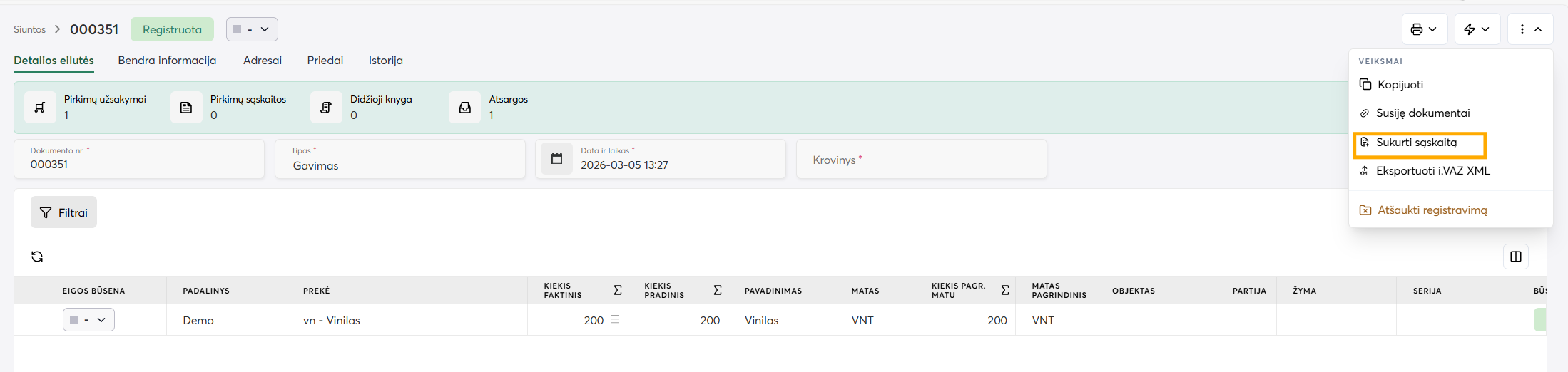Screen dimensions: 1568x372
Task: Choose Kopijuoti in the actions menu
Action: 1400,85
